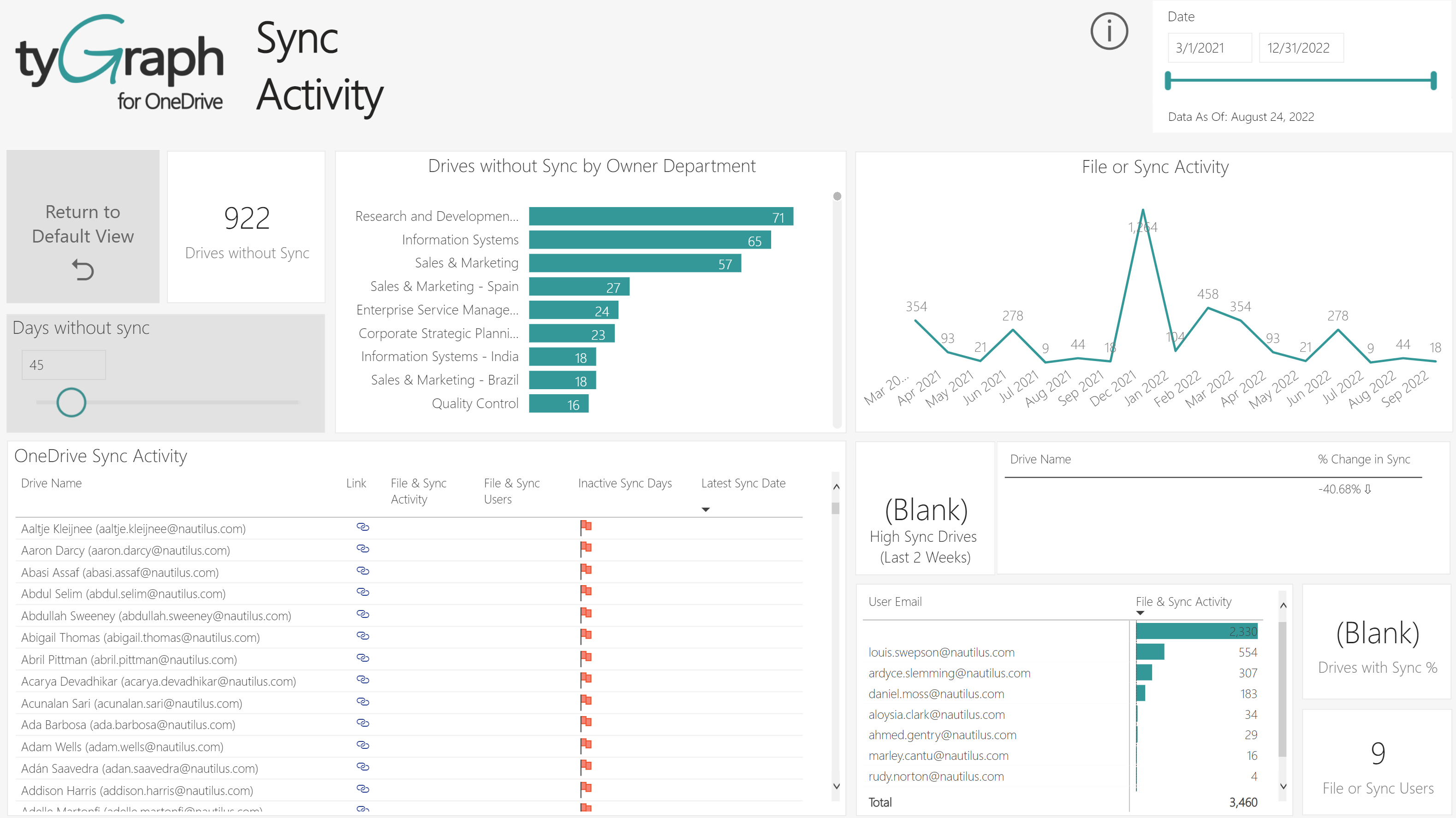The image size is (1456, 818).
Task: Open link icon for Addison Harris drive
Action: click(x=363, y=788)
